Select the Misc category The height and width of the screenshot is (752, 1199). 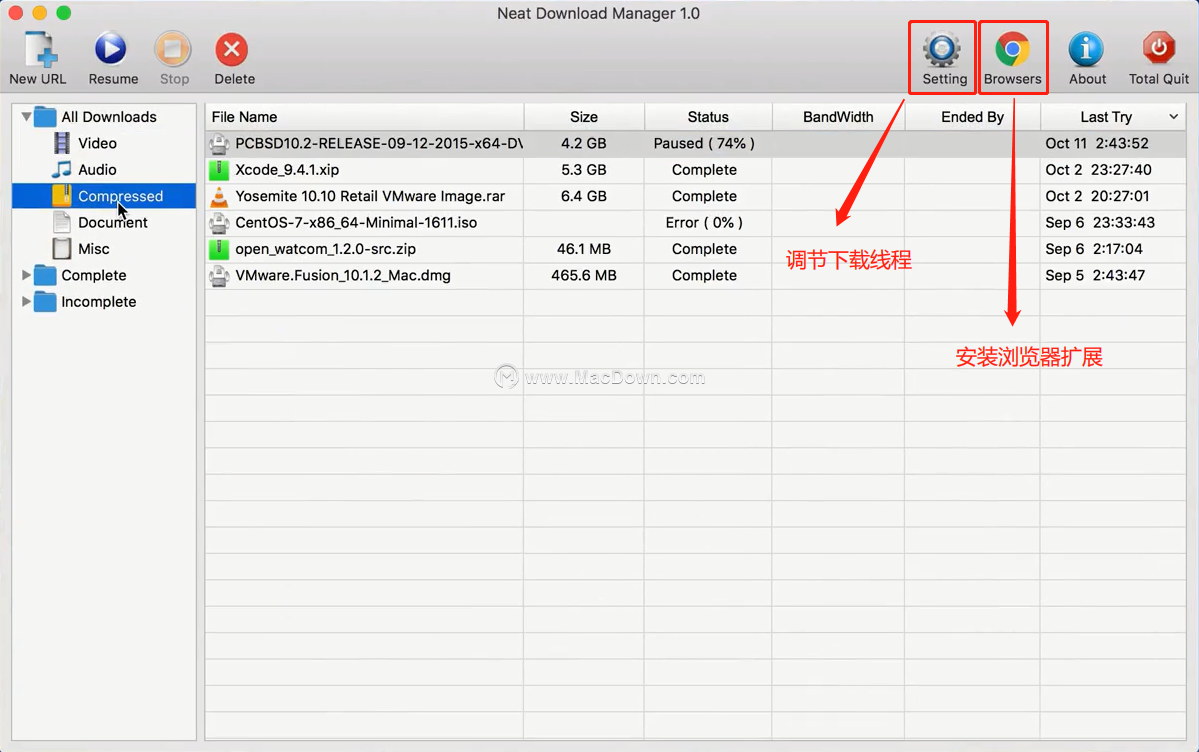[93, 249]
